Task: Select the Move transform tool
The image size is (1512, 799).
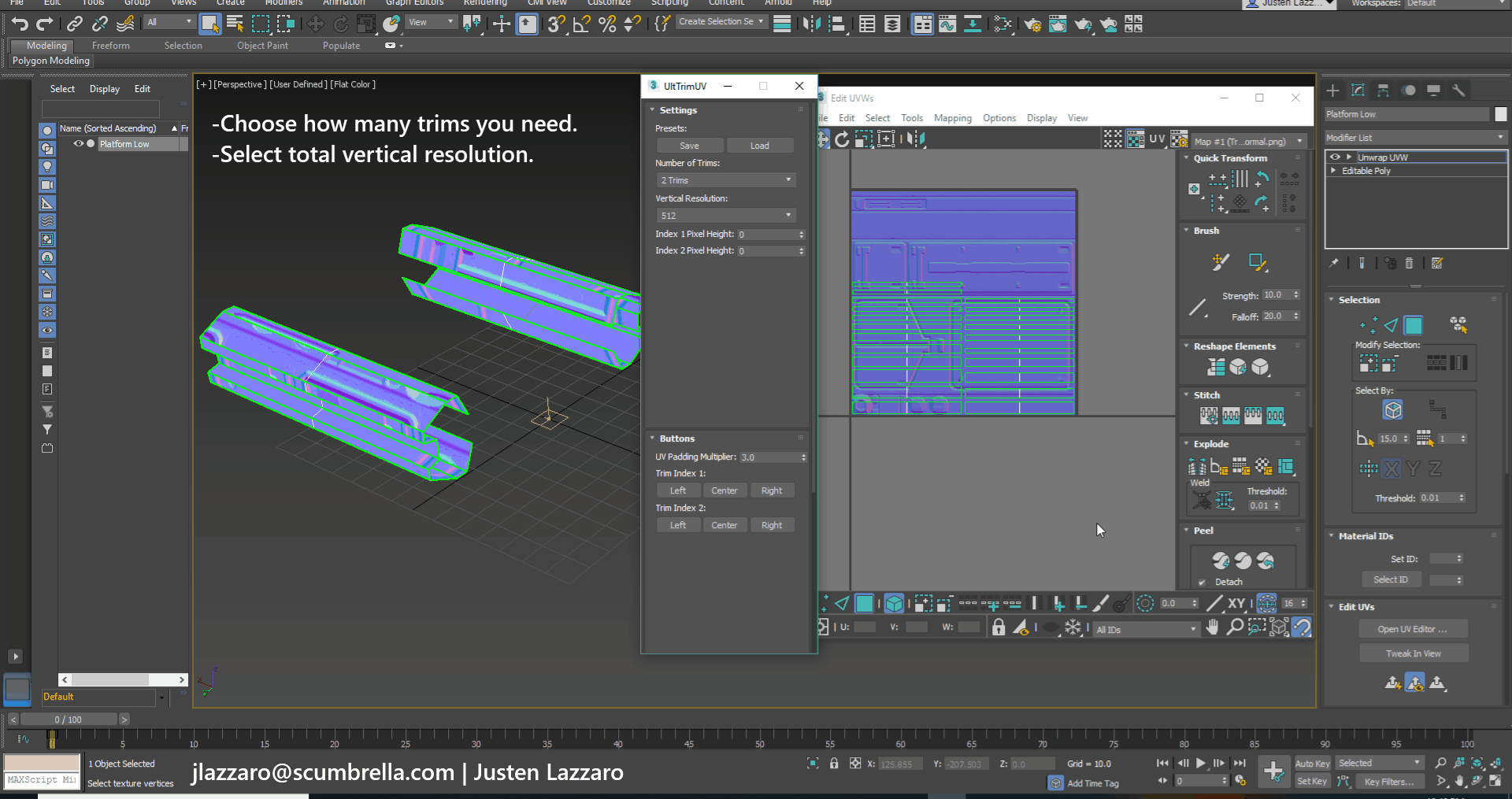Action: pos(315,24)
